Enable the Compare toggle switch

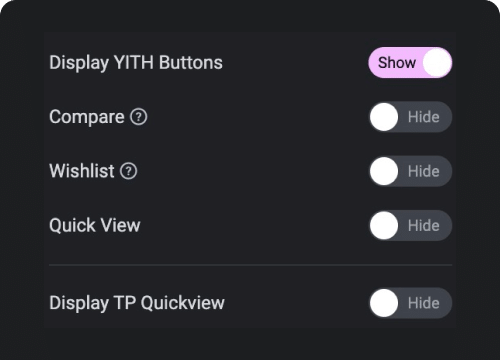pos(410,117)
